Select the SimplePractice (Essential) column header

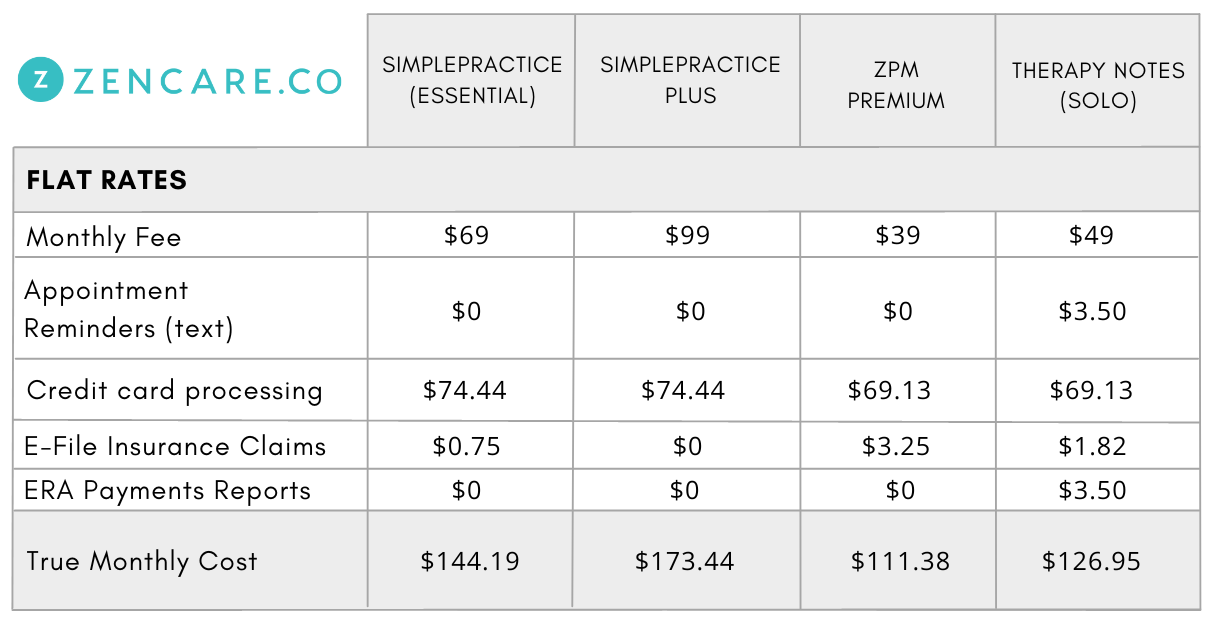(472, 81)
